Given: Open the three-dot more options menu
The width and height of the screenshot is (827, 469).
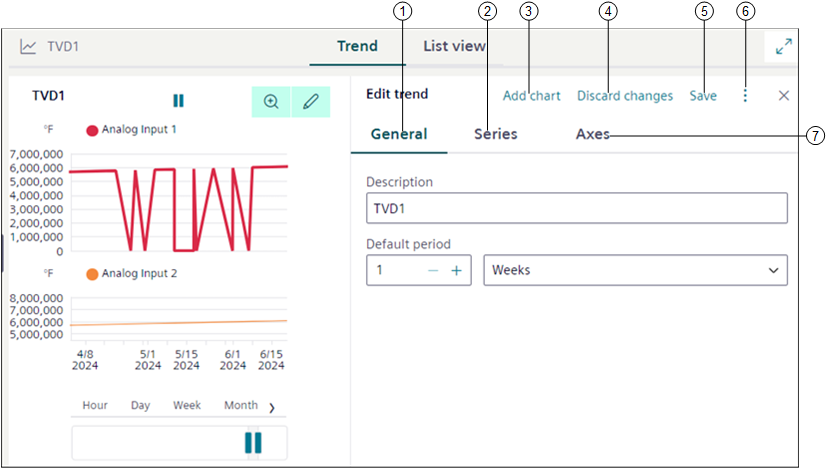Looking at the screenshot, I should click(x=745, y=96).
